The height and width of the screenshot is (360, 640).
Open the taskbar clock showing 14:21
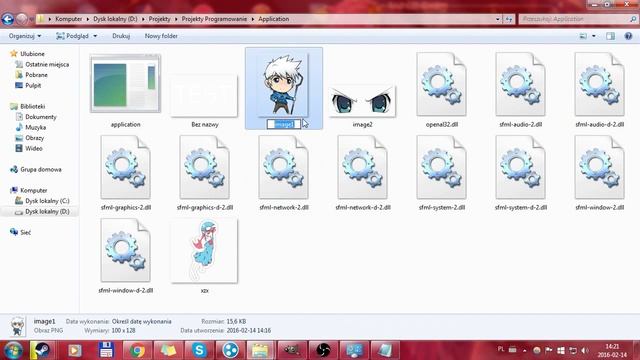[613, 351]
